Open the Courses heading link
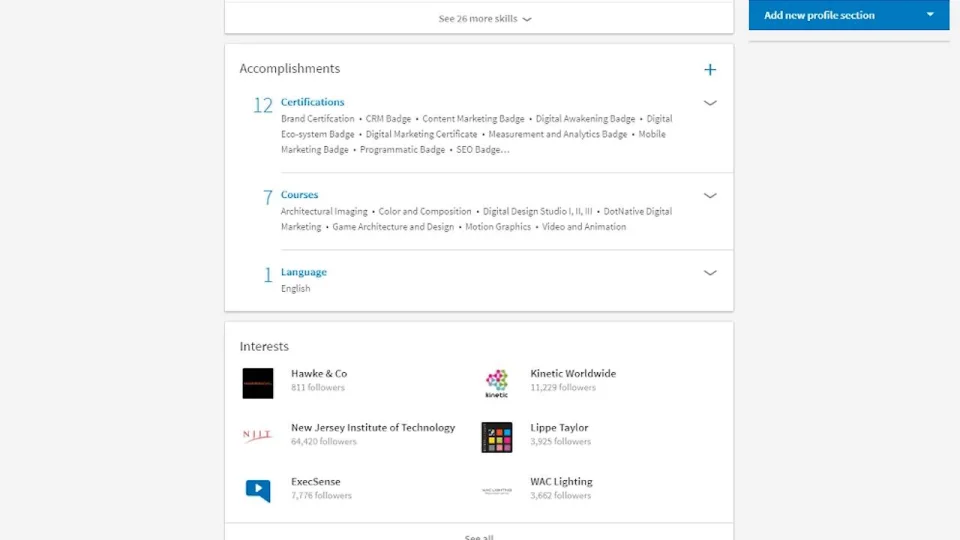The height and width of the screenshot is (540, 960). click(299, 195)
